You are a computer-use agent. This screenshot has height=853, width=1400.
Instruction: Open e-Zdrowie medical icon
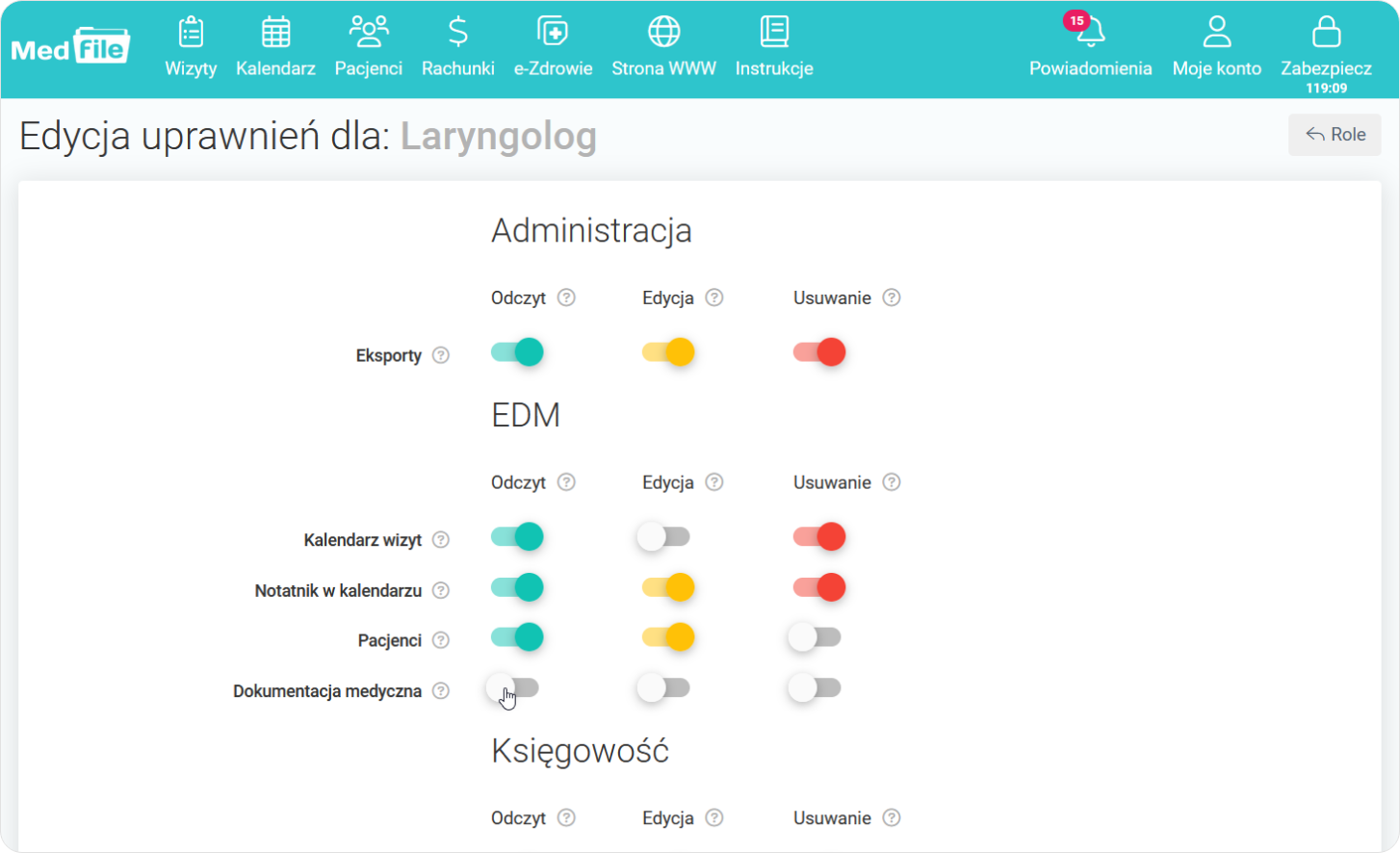click(x=553, y=33)
